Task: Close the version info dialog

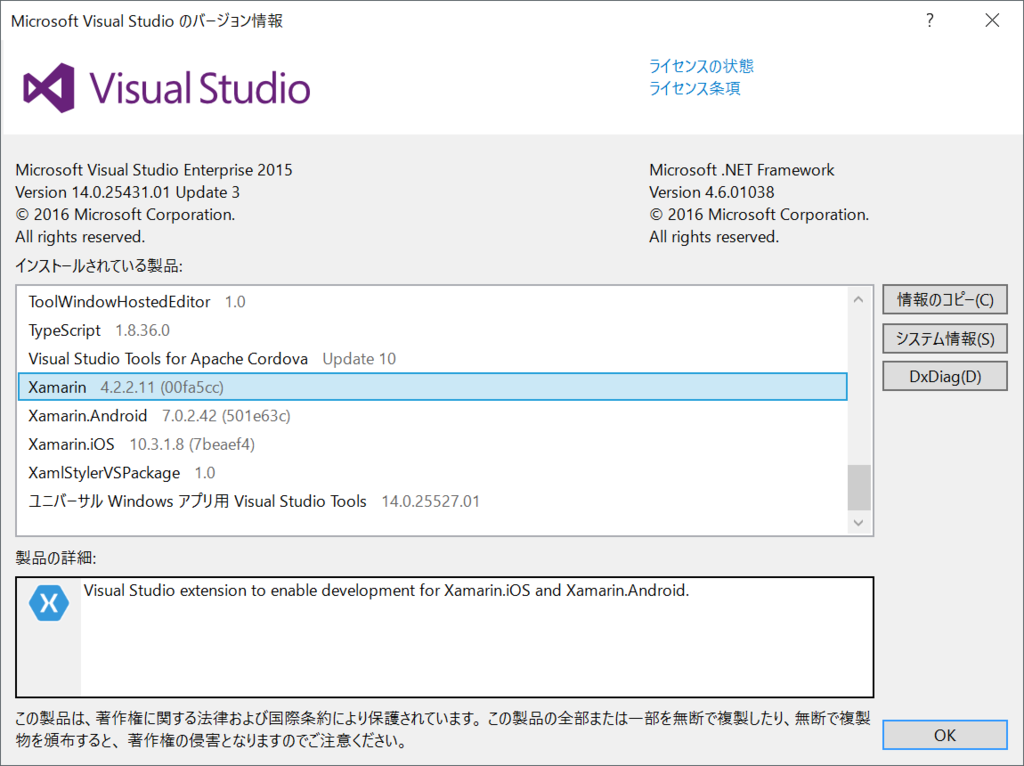Action: click(992, 20)
